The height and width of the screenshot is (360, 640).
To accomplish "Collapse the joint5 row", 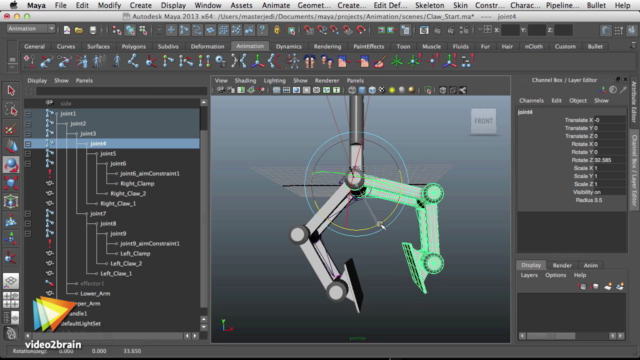I will (x=28, y=153).
